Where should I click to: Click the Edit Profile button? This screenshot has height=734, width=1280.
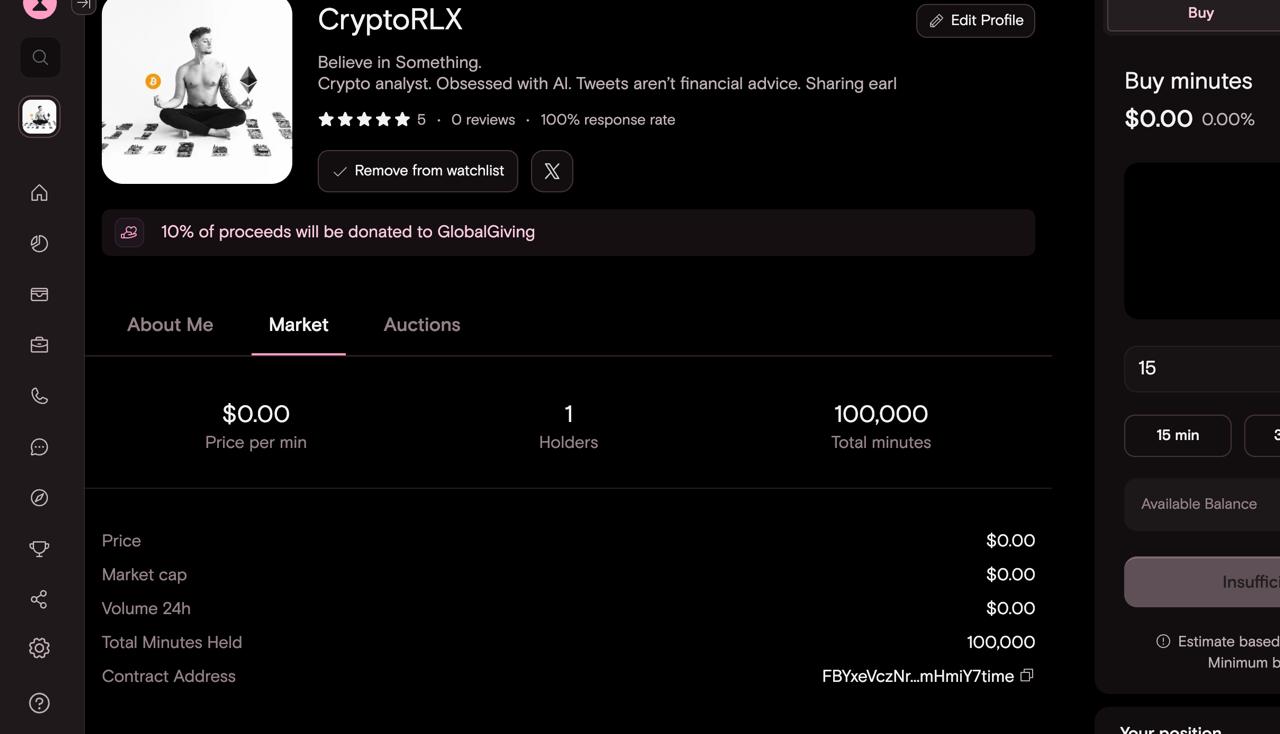[975, 20]
